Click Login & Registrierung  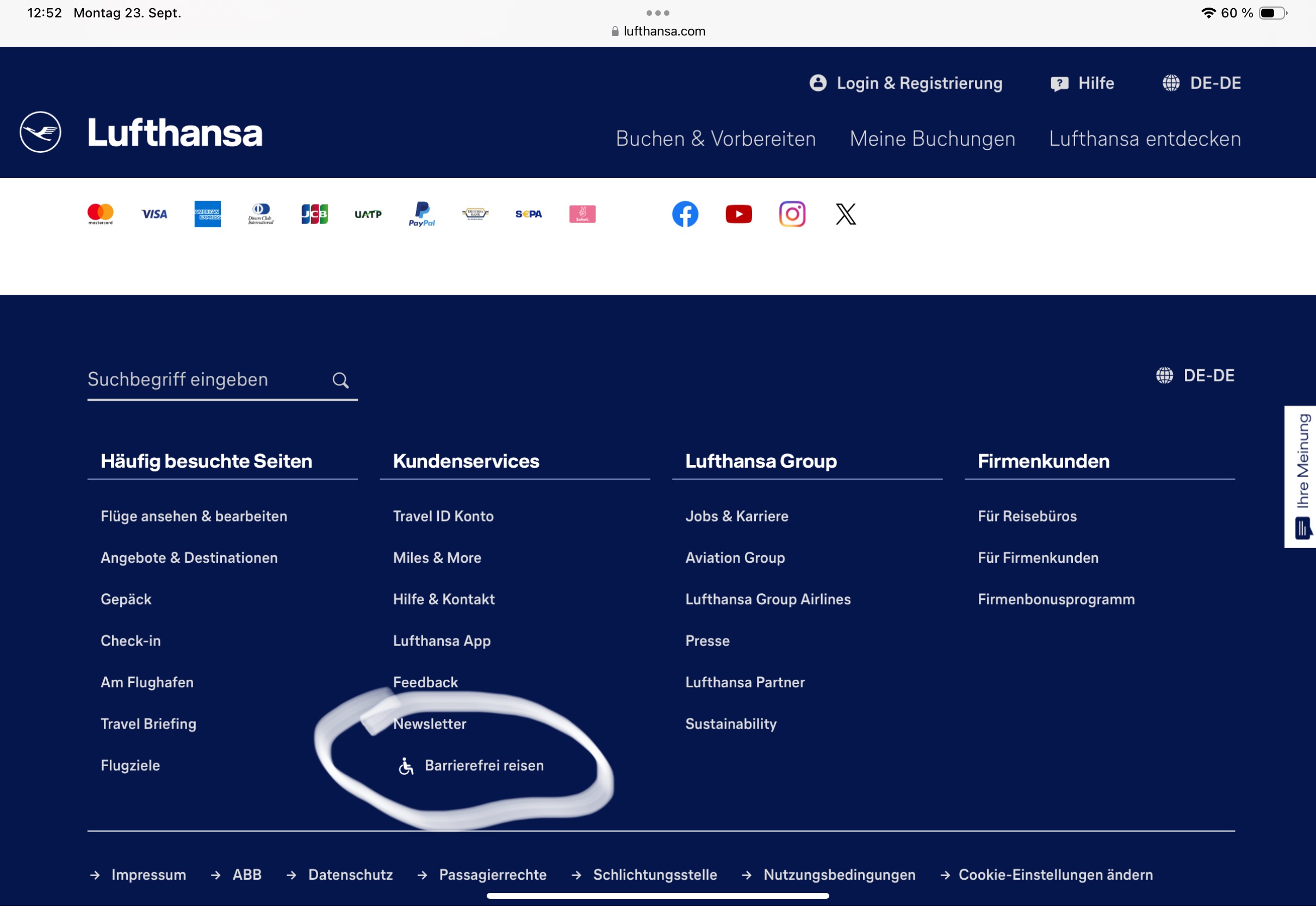(x=920, y=83)
